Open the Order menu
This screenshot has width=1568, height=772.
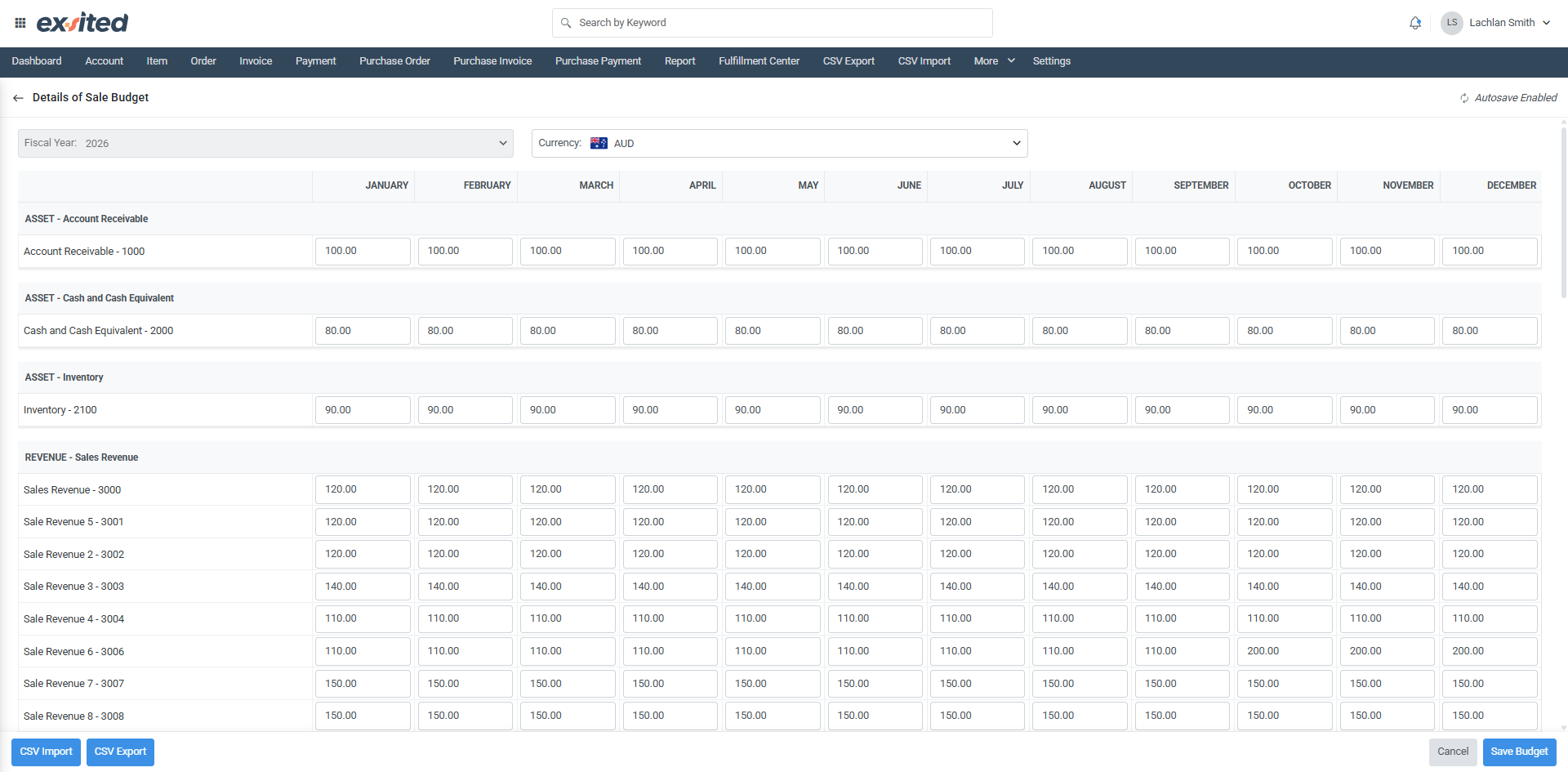[x=203, y=61]
